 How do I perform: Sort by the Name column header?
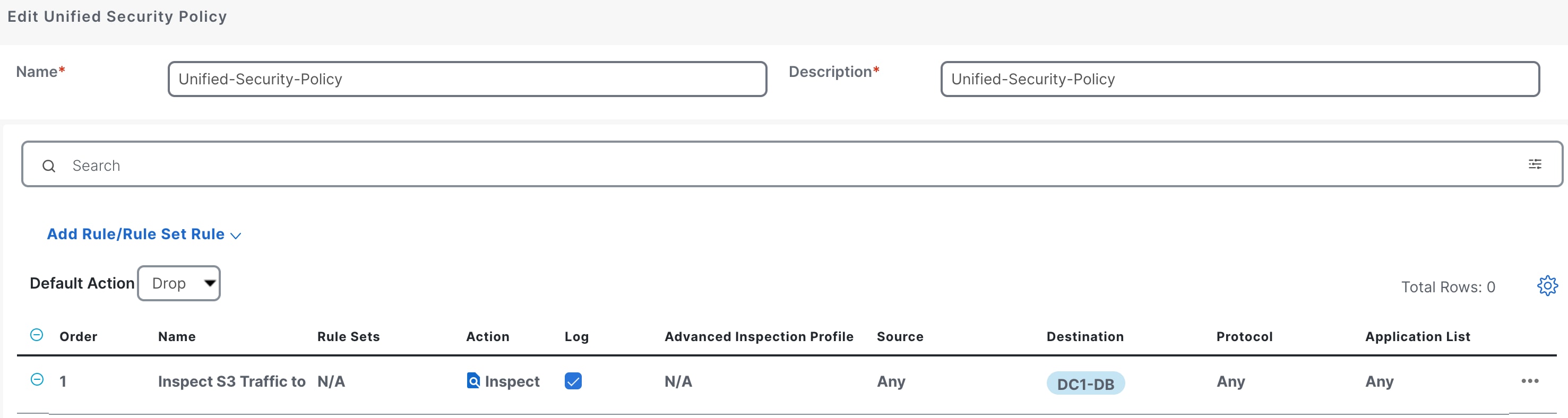coord(177,336)
